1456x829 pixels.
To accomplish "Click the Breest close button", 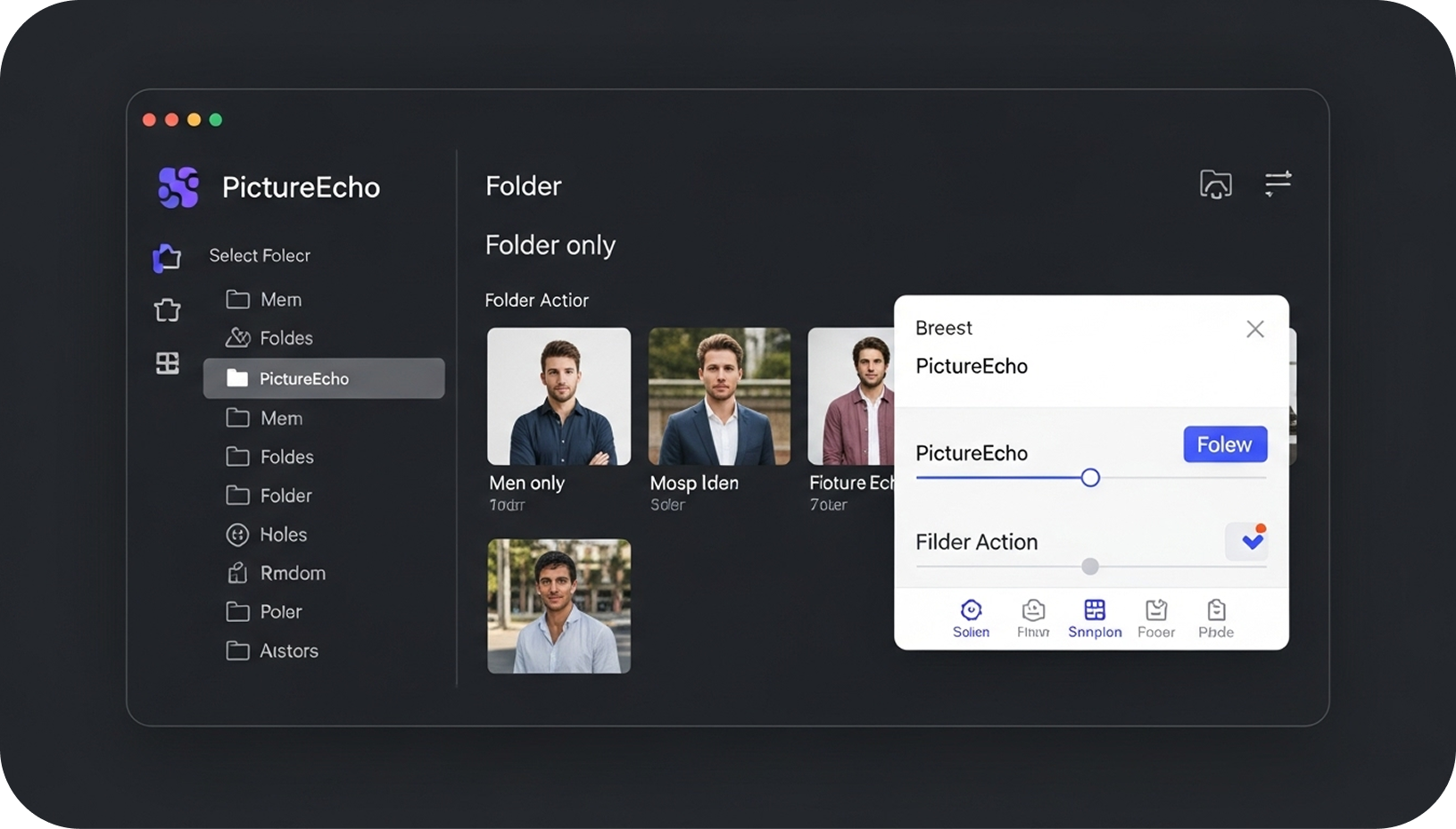I will 1254,328.
